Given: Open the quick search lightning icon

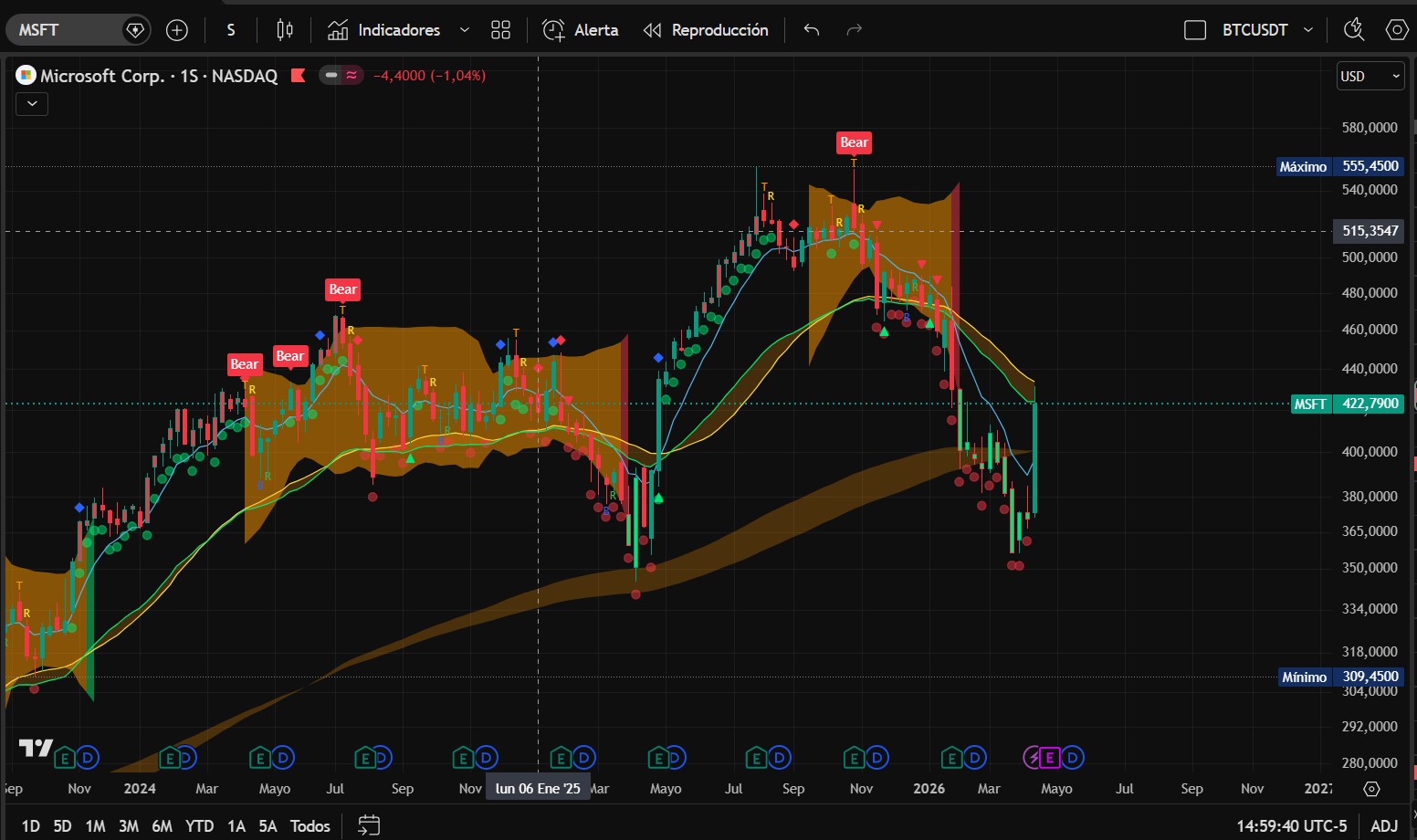Looking at the screenshot, I should (x=1354, y=30).
